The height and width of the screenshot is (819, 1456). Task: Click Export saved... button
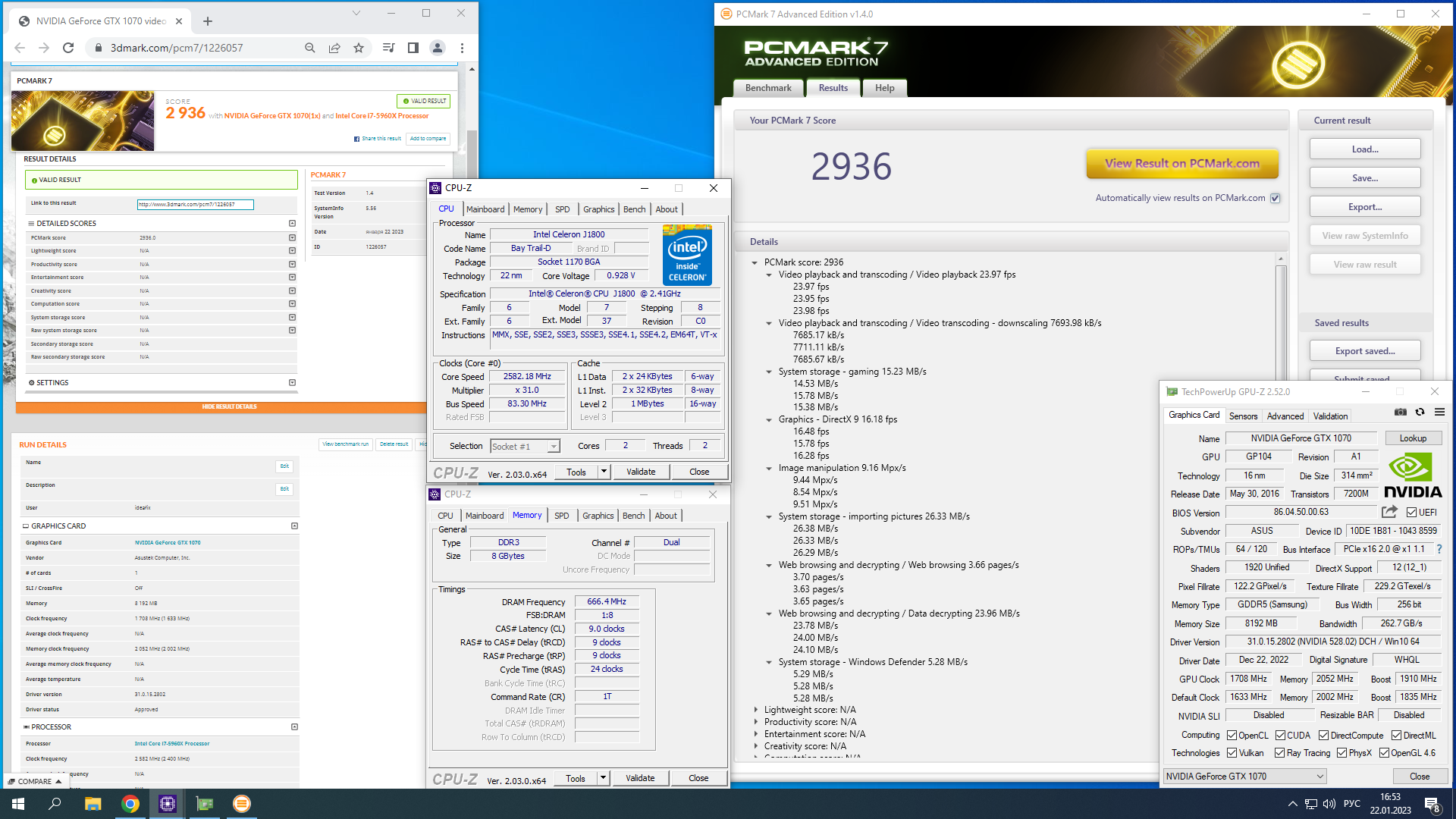[1365, 351]
